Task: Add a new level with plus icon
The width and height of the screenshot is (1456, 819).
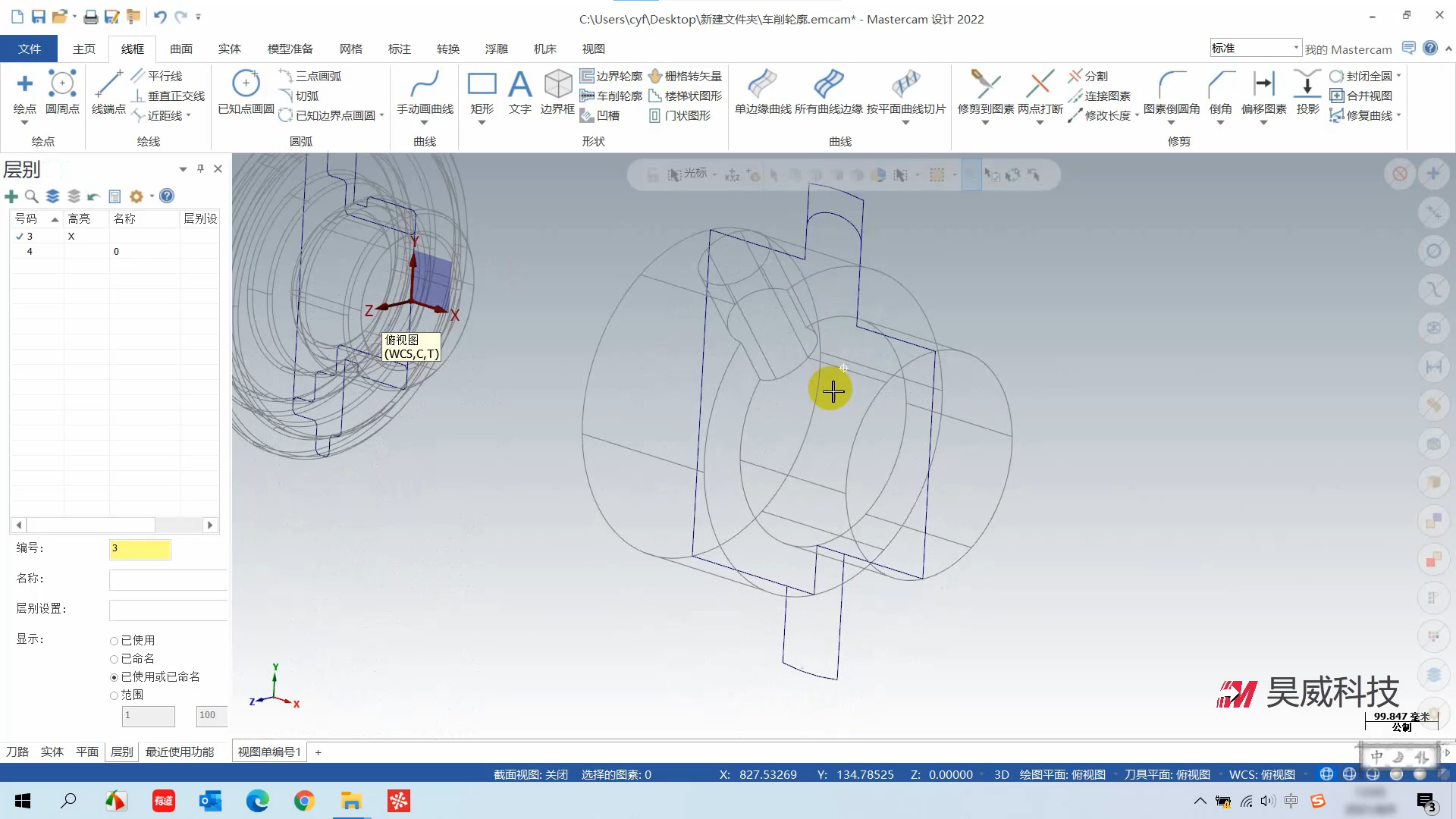Action: (x=11, y=196)
